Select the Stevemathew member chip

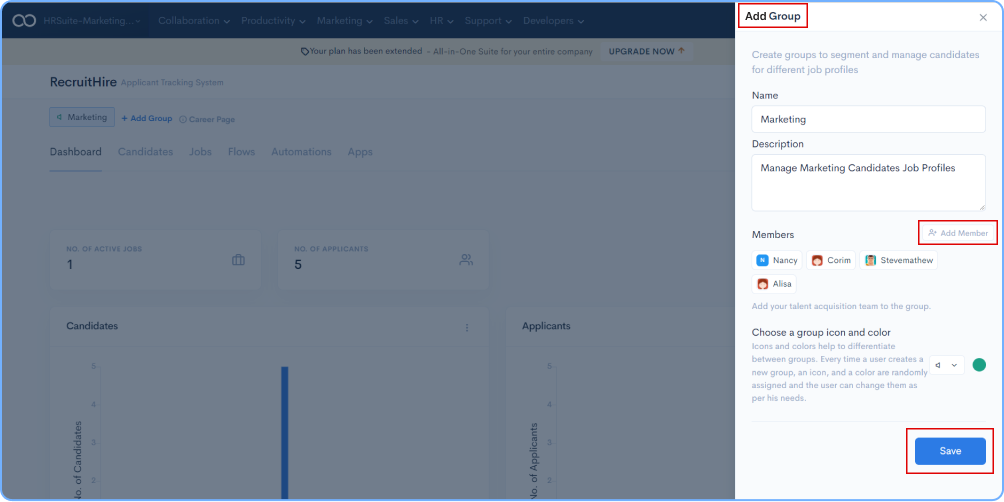pyautogui.click(x=898, y=260)
